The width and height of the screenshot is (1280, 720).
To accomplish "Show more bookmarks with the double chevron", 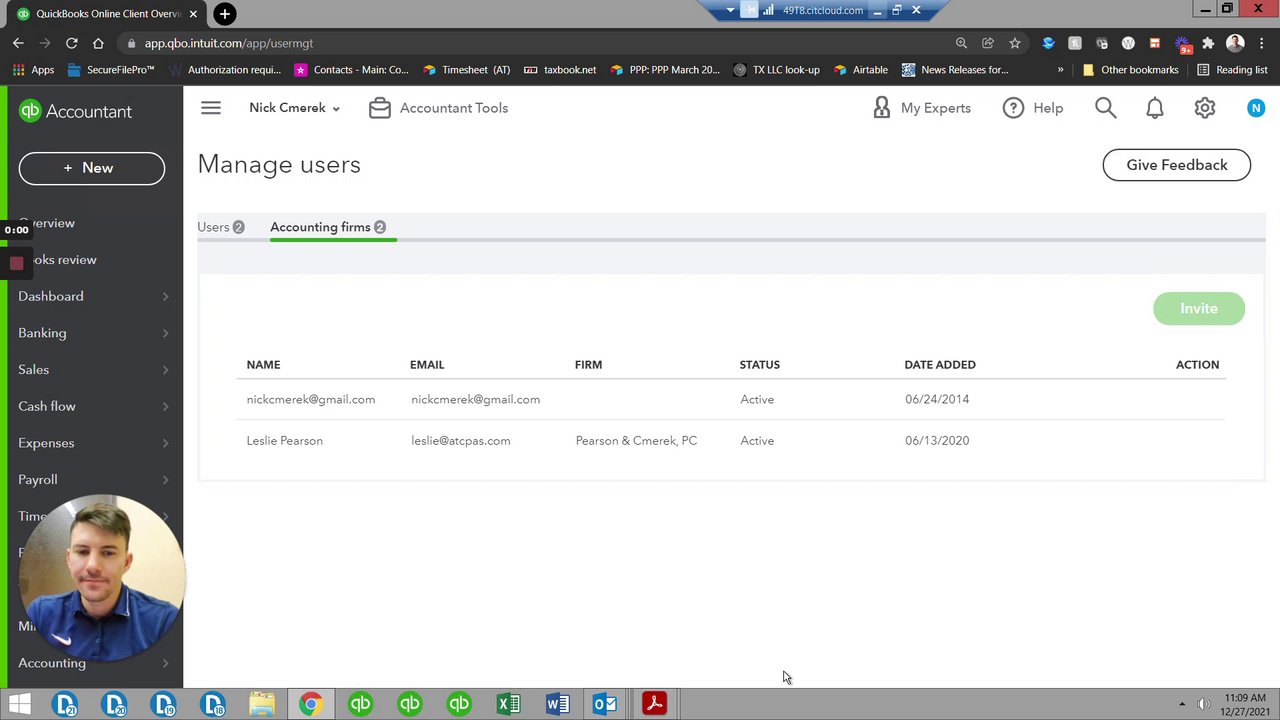I will pyautogui.click(x=1060, y=70).
